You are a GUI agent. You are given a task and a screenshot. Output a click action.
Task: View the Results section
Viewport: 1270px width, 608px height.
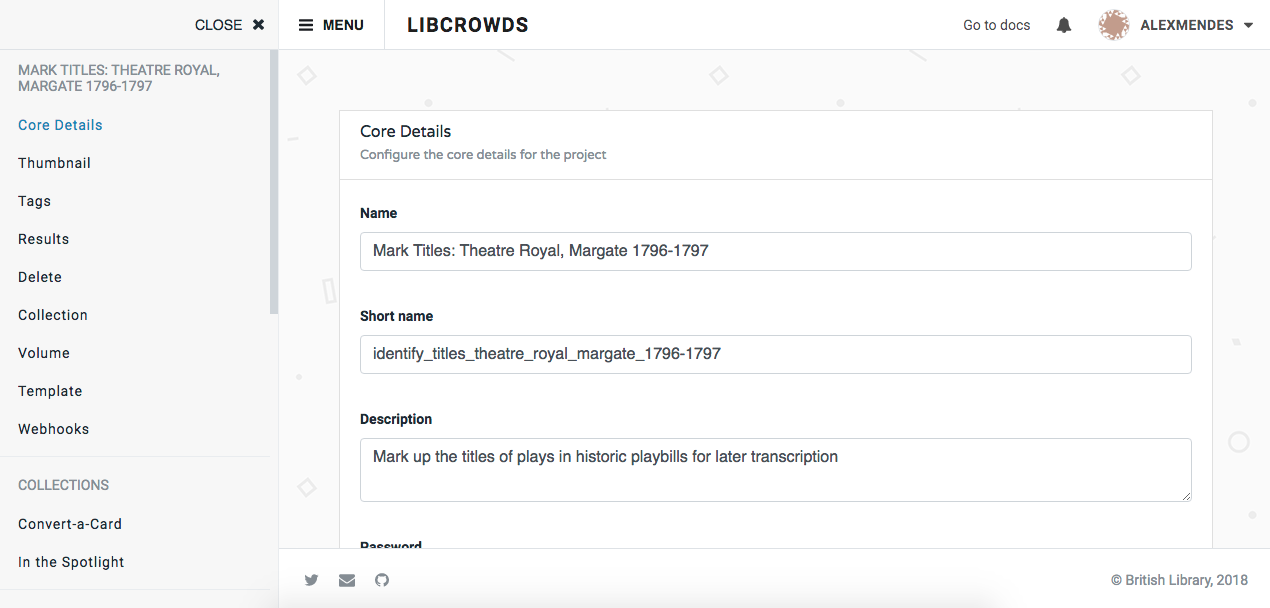(x=43, y=238)
